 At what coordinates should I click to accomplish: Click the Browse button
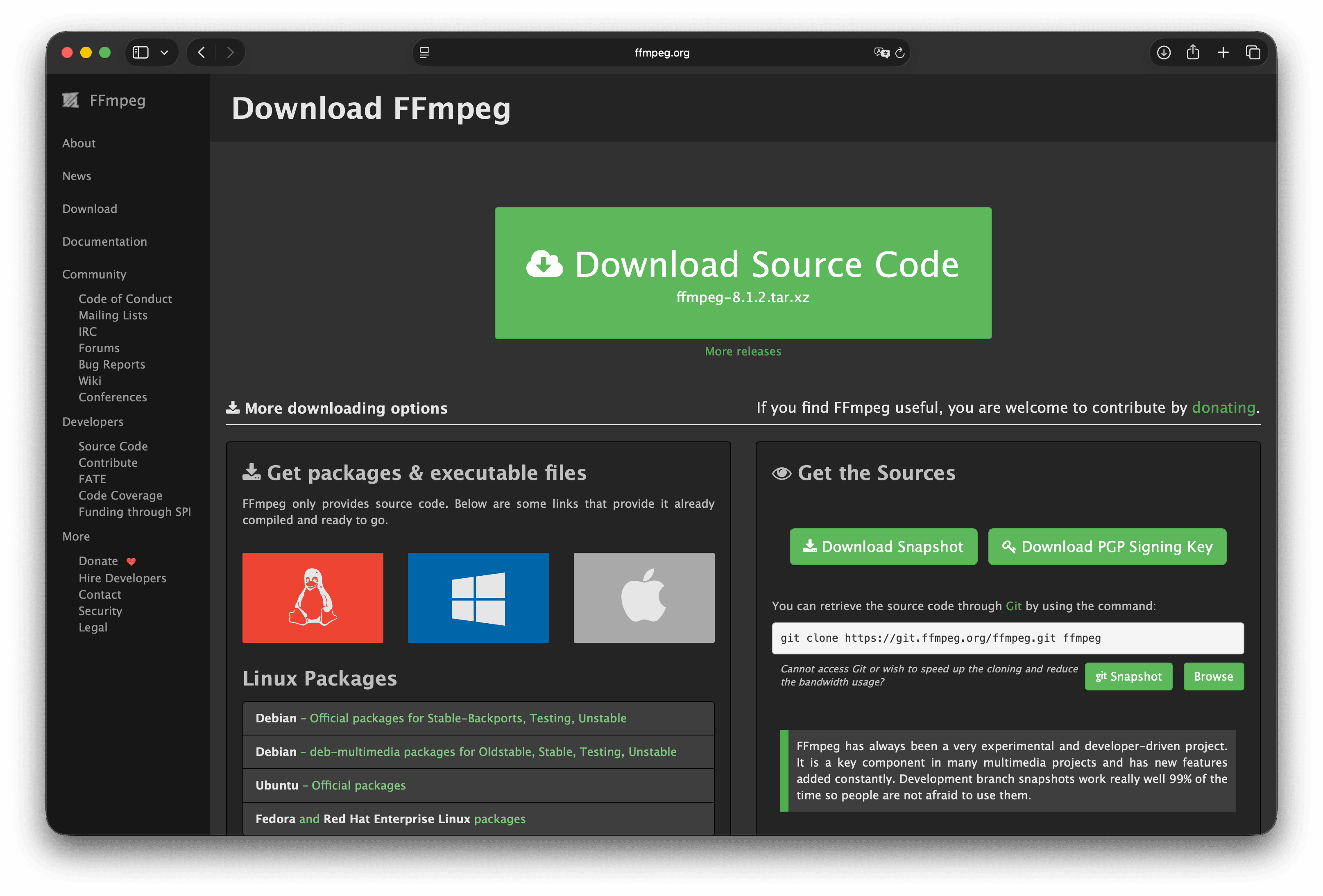coord(1213,676)
